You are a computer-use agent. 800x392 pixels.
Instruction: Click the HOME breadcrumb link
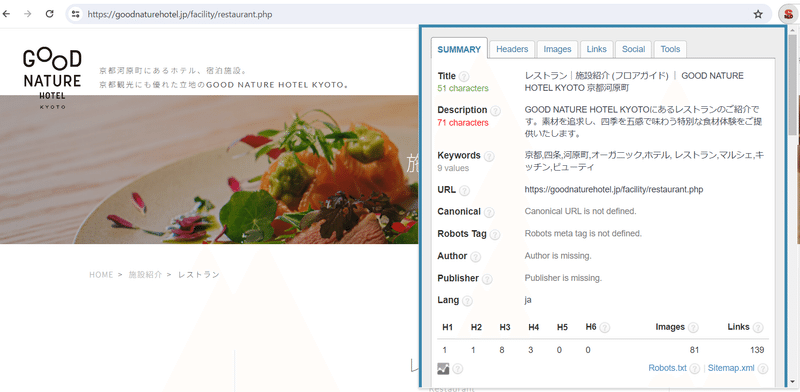coord(101,275)
